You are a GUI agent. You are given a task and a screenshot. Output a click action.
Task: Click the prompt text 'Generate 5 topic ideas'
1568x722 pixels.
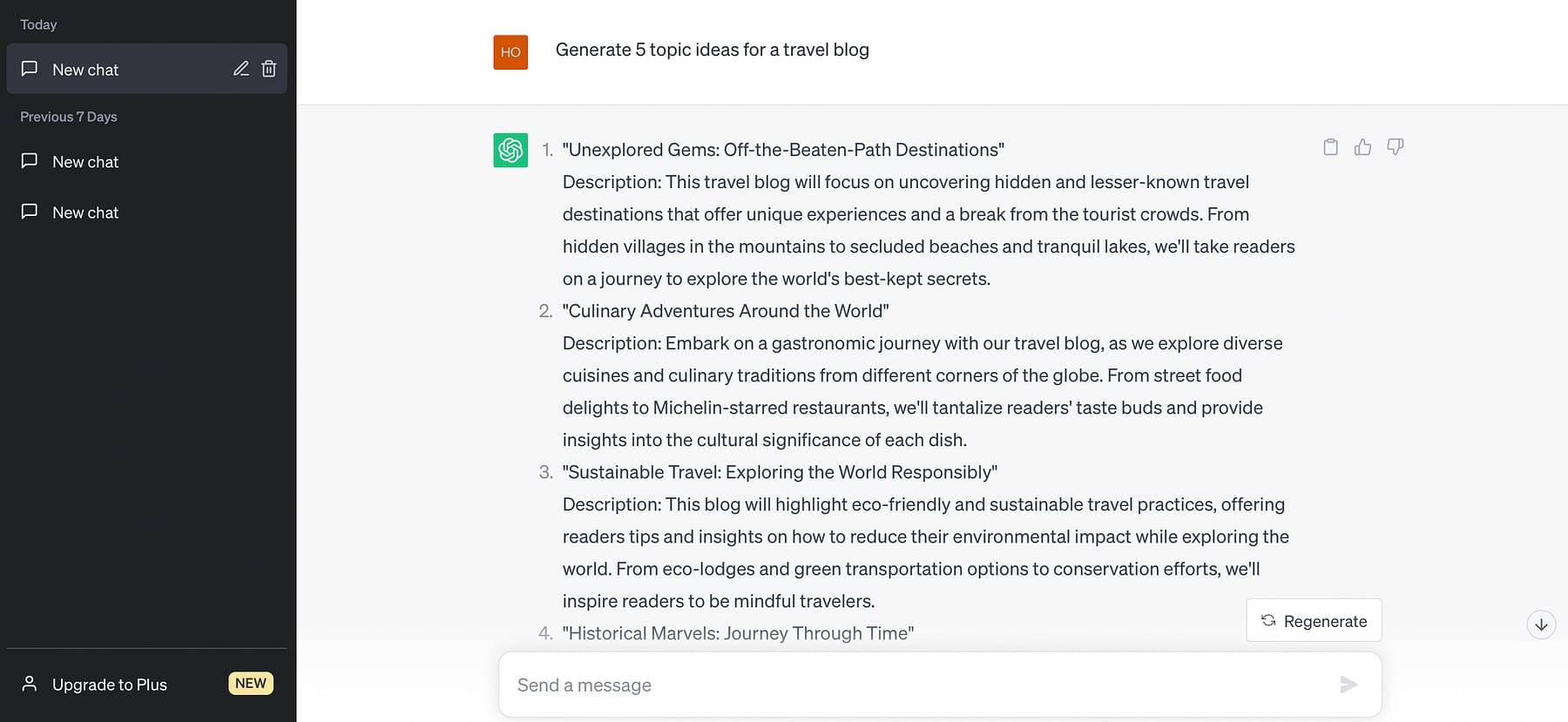tap(712, 50)
